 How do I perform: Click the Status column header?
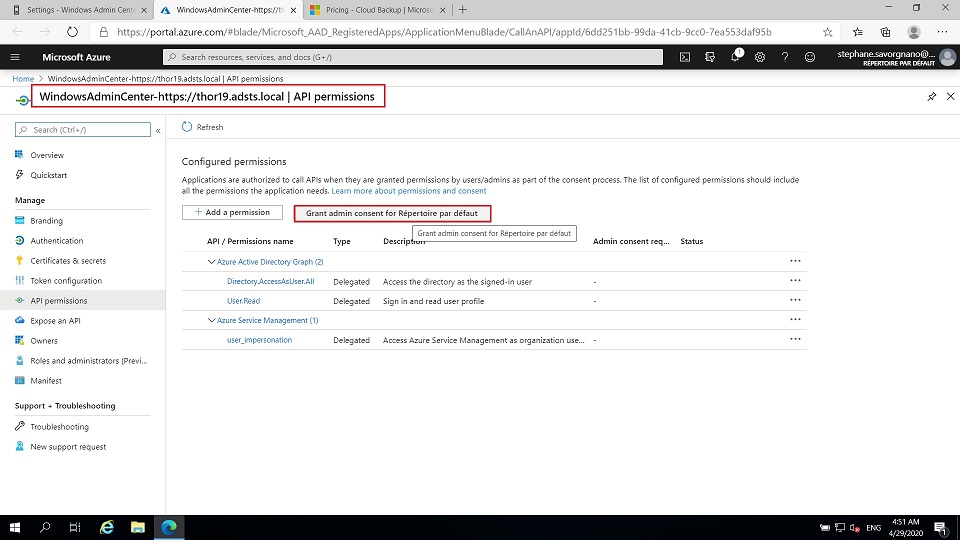coord(691,241)
